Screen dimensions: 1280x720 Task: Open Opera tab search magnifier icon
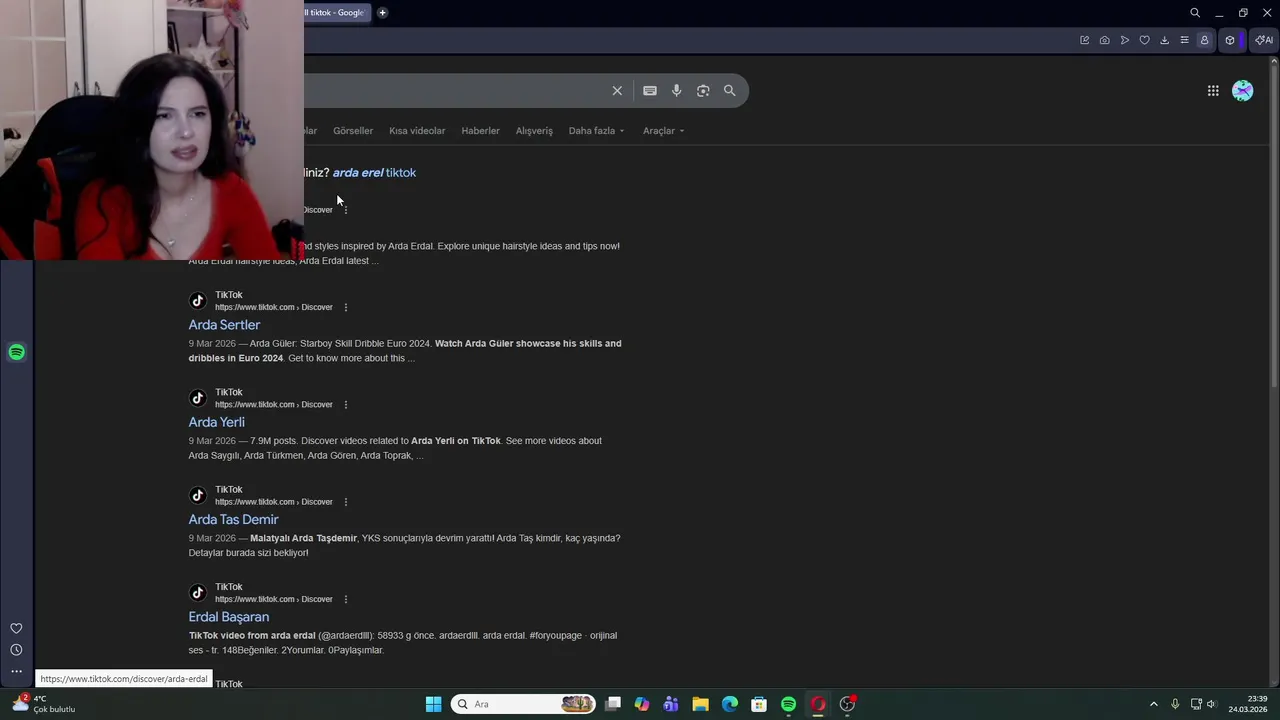tap(1195, 13)
